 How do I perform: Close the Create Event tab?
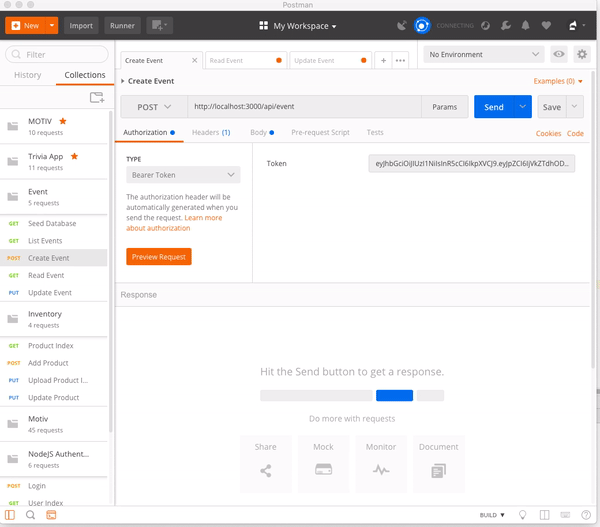[194, 60]
